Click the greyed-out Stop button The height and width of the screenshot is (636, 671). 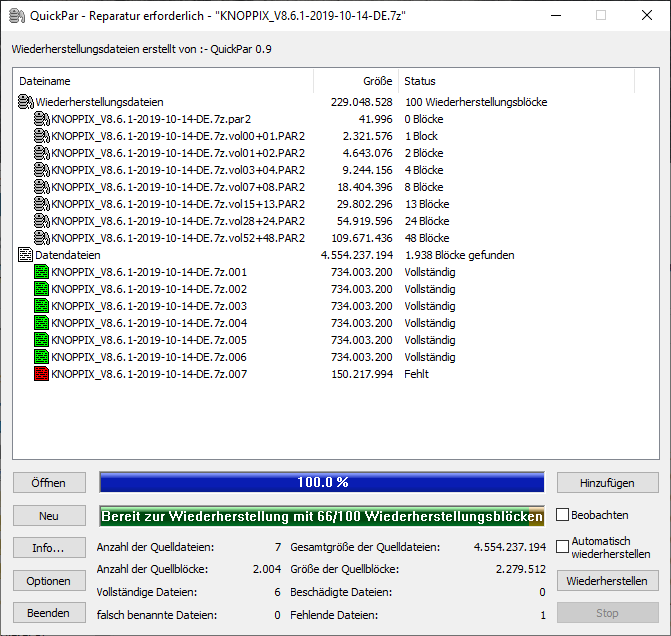coord(608,613)
